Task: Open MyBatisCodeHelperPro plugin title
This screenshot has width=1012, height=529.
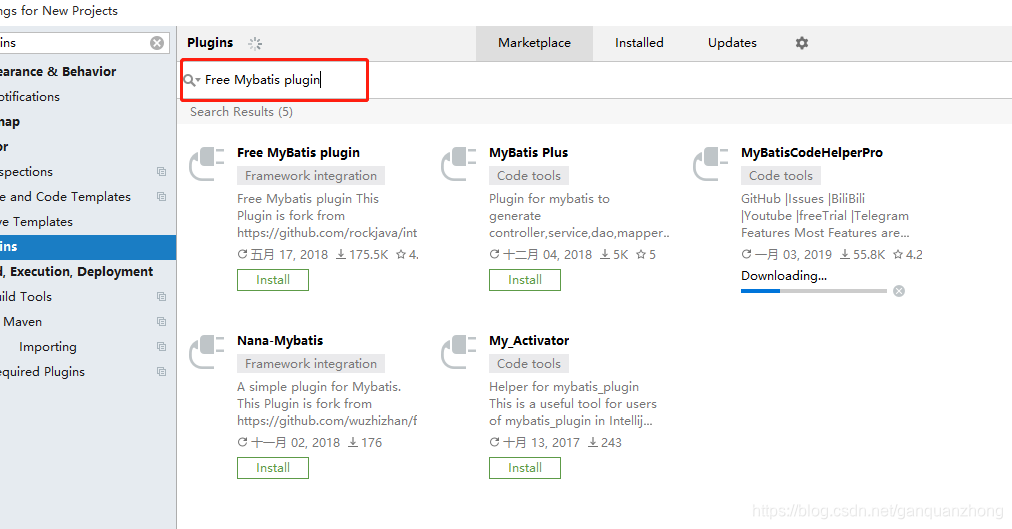Action: tap(812, 153)
